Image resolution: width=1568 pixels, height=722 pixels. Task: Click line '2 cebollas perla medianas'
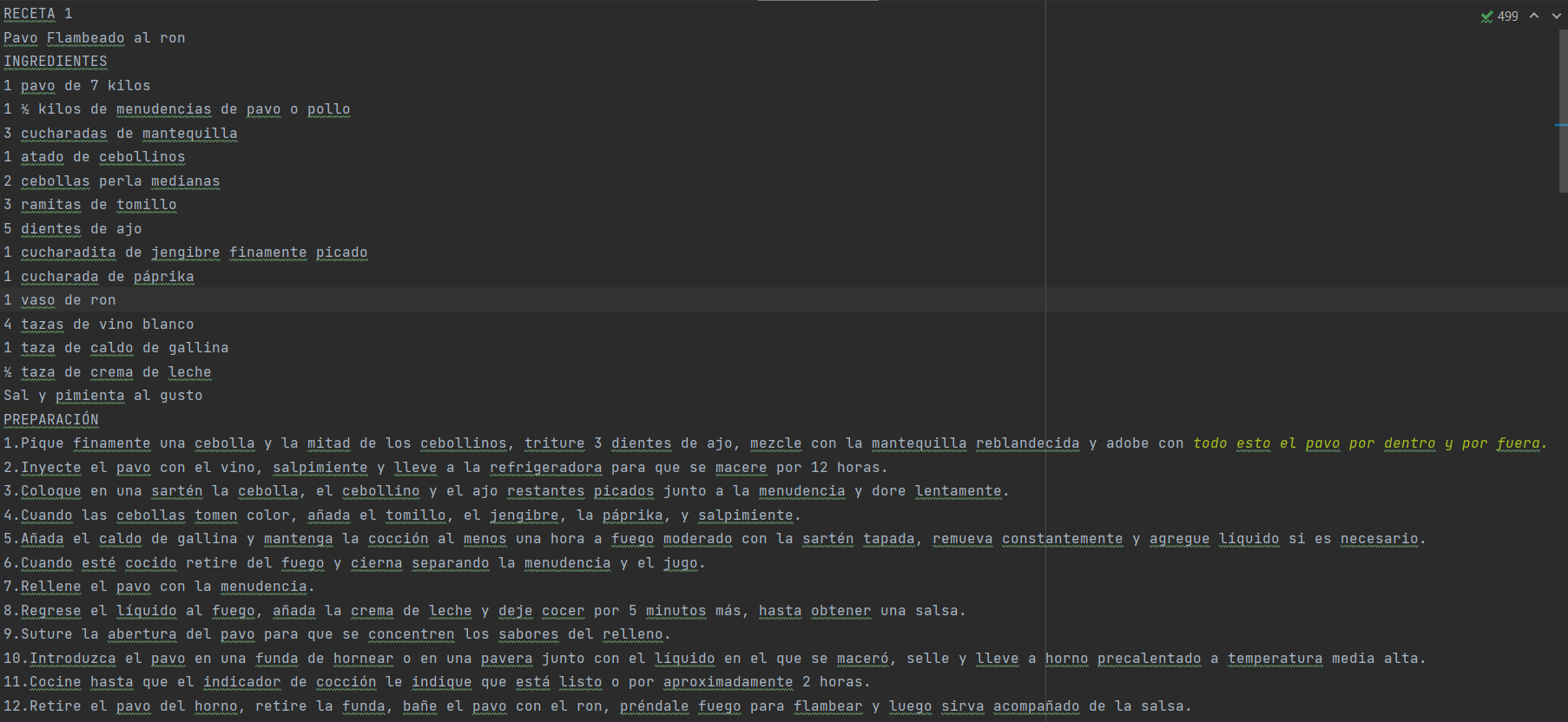pyautogui.click(x=112, y=181)
